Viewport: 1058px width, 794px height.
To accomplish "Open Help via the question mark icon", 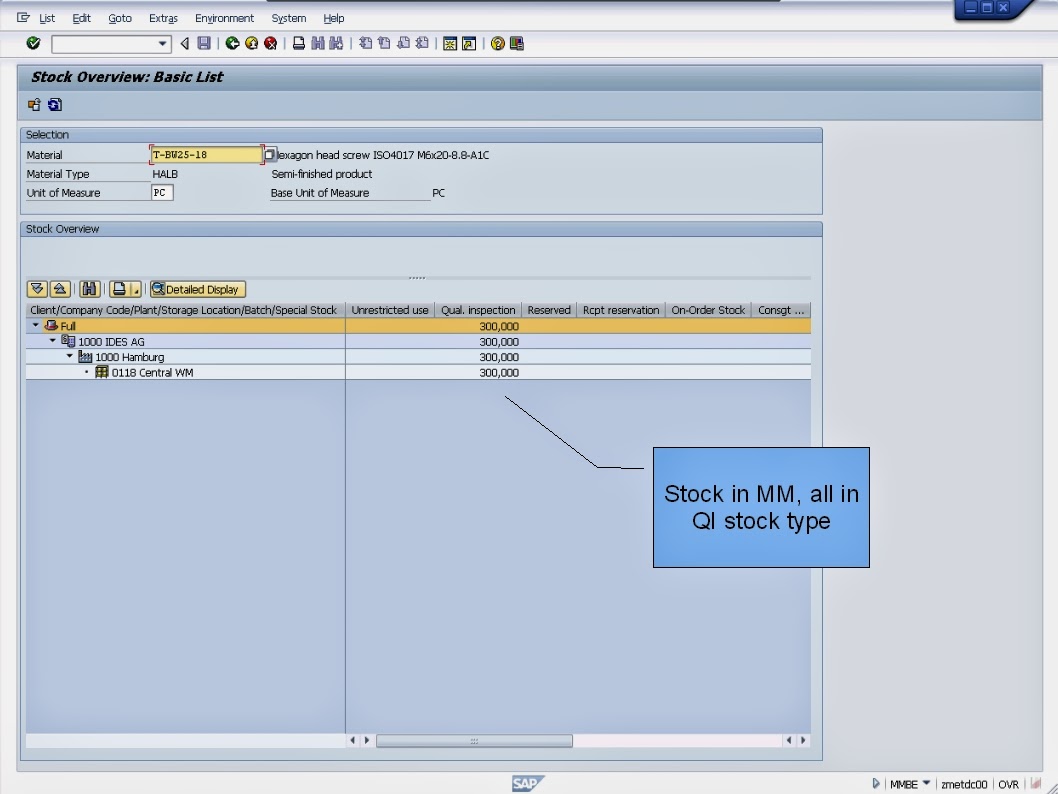I will coord(499,43).
